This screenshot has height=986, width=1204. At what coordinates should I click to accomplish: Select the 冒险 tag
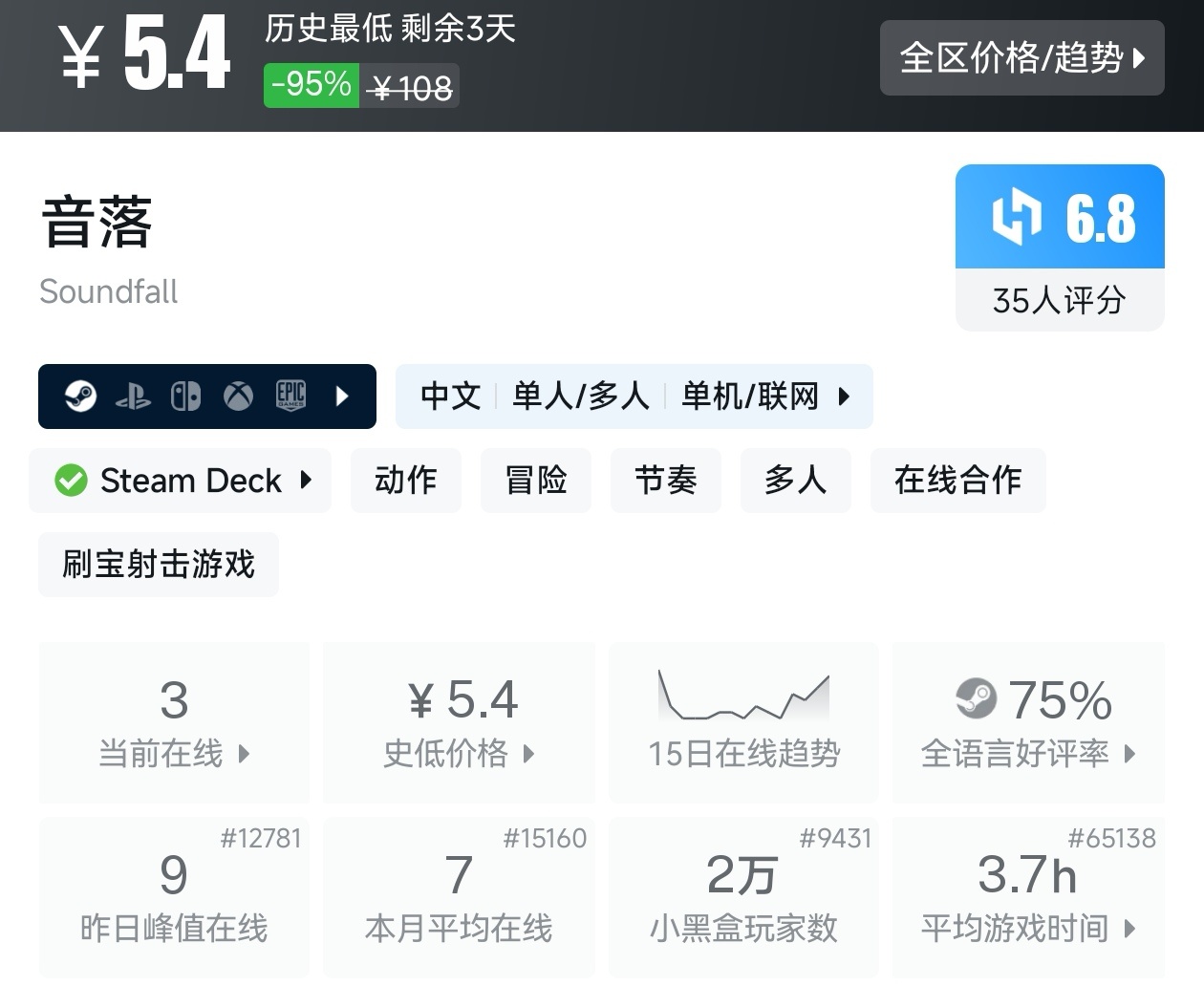(536, 481)
